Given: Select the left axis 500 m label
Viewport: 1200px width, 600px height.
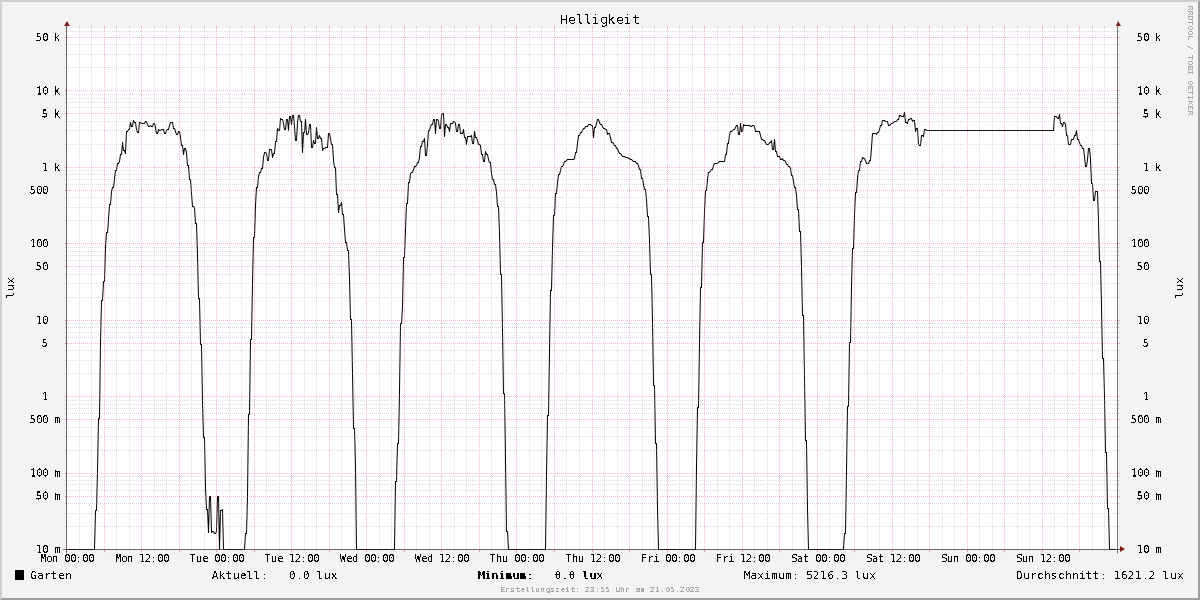Looking at the screenshot, I should [x=45, y=420].
